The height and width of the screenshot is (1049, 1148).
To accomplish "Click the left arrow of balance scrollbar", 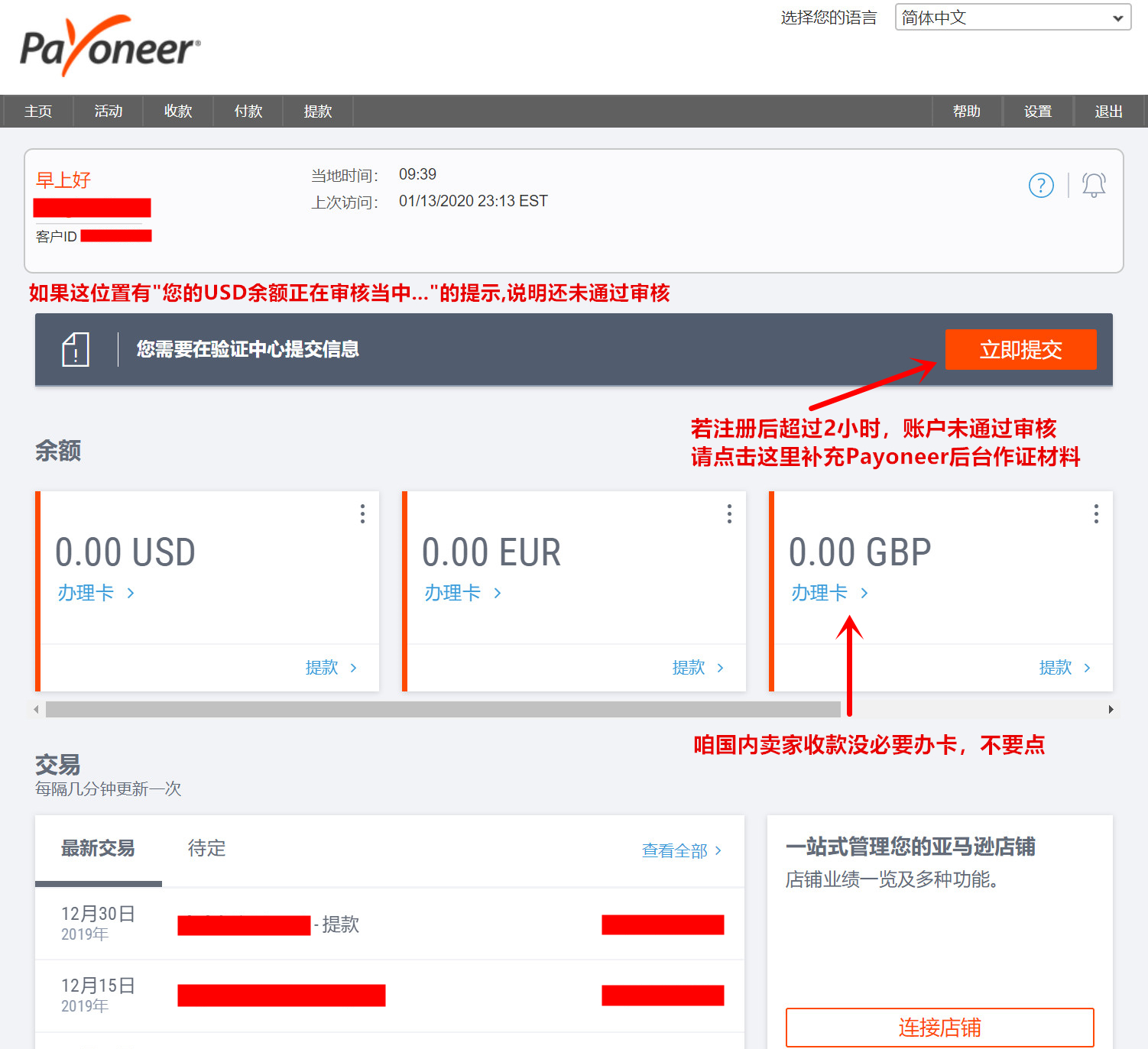I will coord(36,709).
